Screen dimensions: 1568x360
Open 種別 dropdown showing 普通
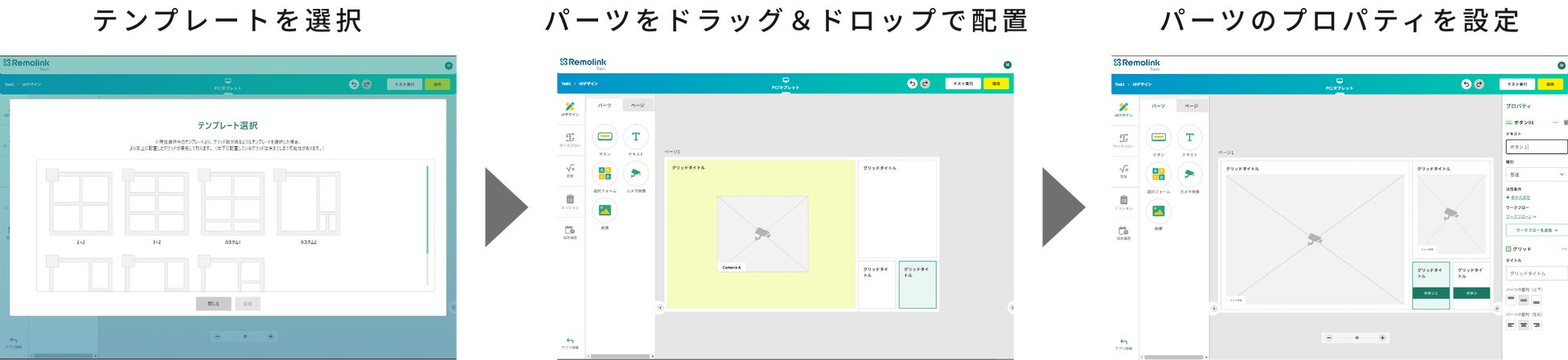pos(1537,174)
